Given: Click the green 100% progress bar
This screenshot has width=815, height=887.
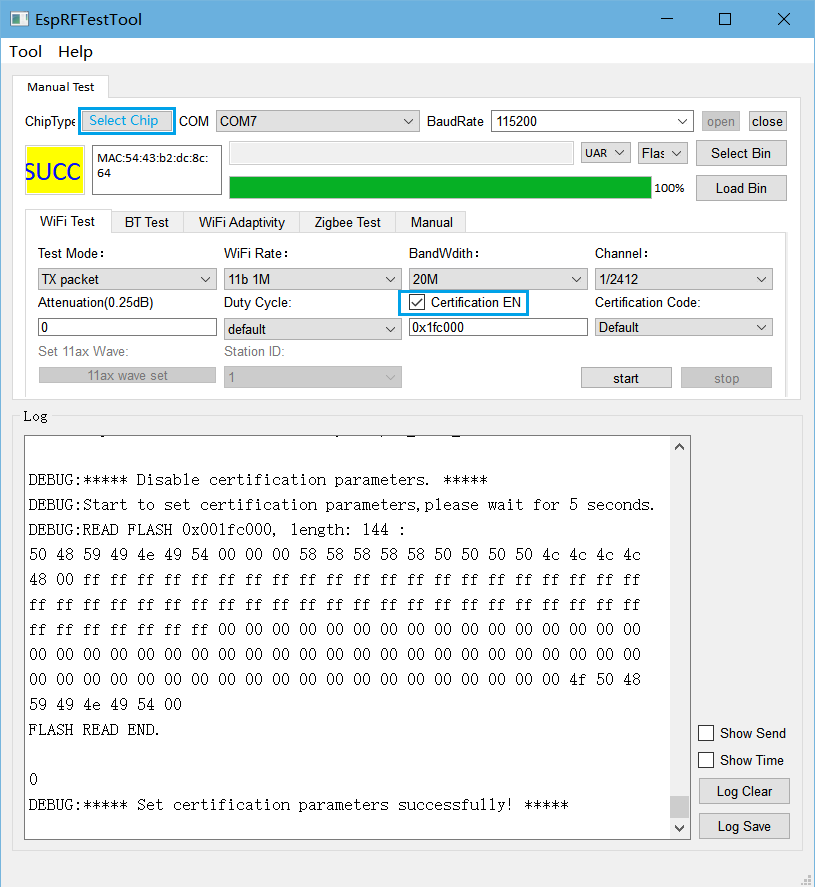Looking at the screenshot, I should click(440, 188).
